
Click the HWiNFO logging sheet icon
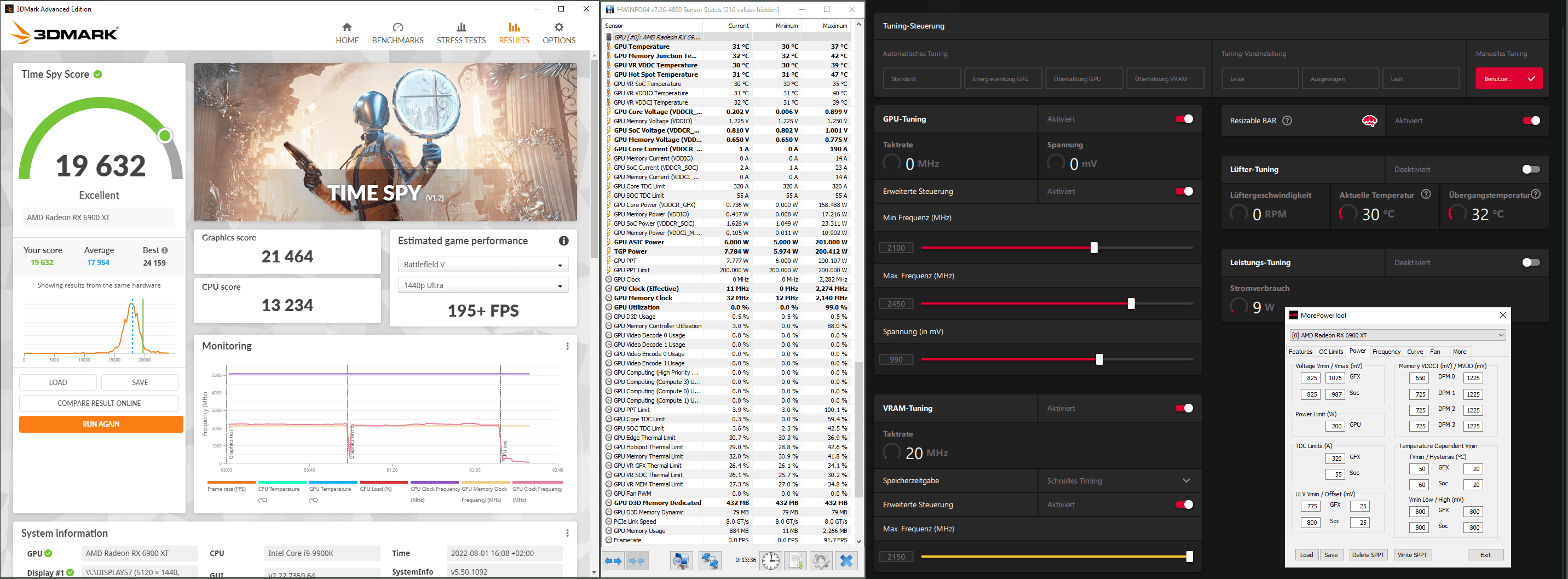coord(795,561)
